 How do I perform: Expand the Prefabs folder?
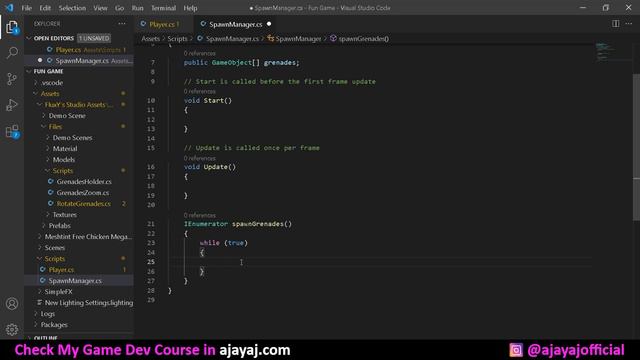pos(60,225)
